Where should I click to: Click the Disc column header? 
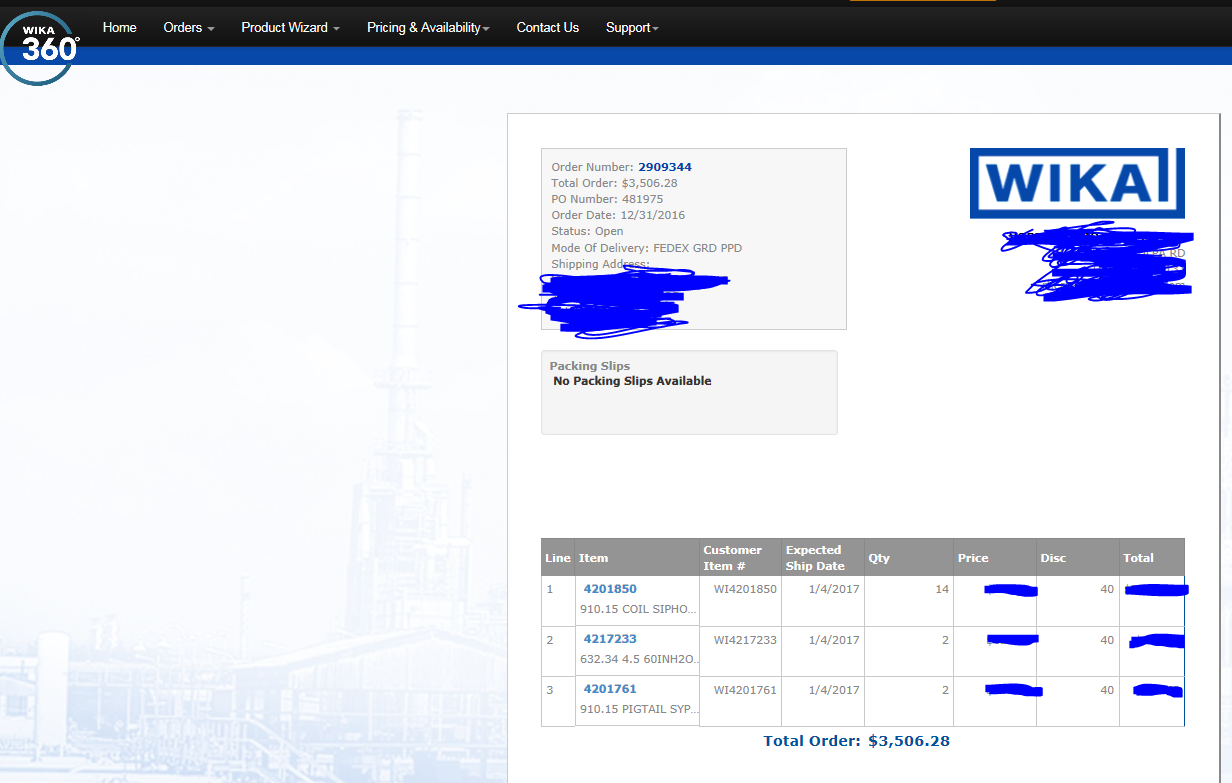[x=1078, y=557]
